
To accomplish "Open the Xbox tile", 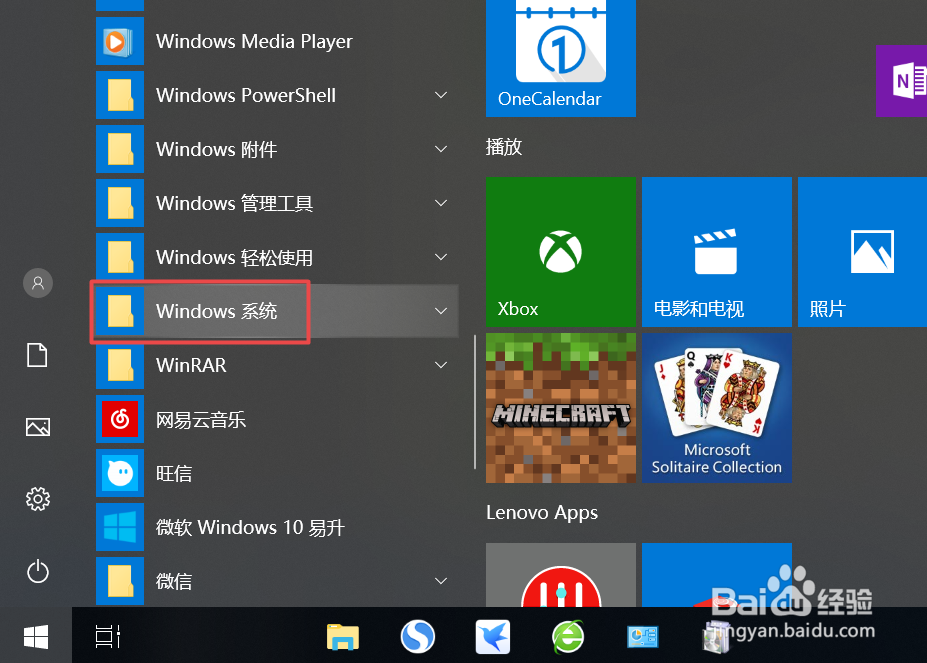I will [x=560, y=252].
